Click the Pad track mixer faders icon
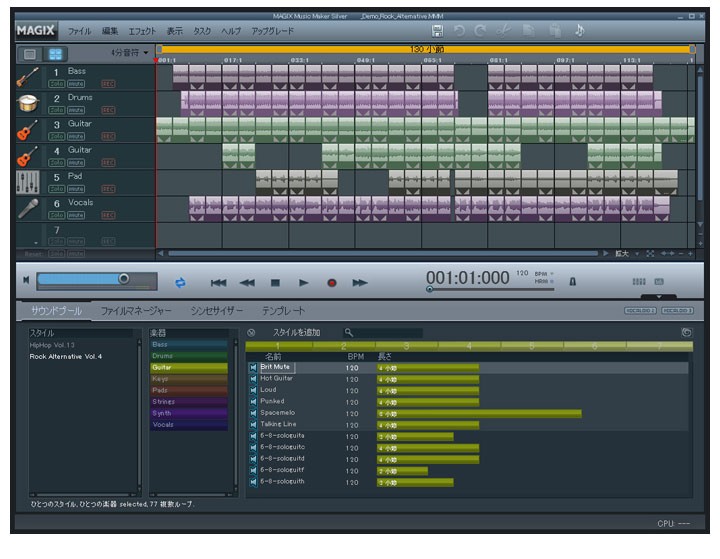 [28, 182]
